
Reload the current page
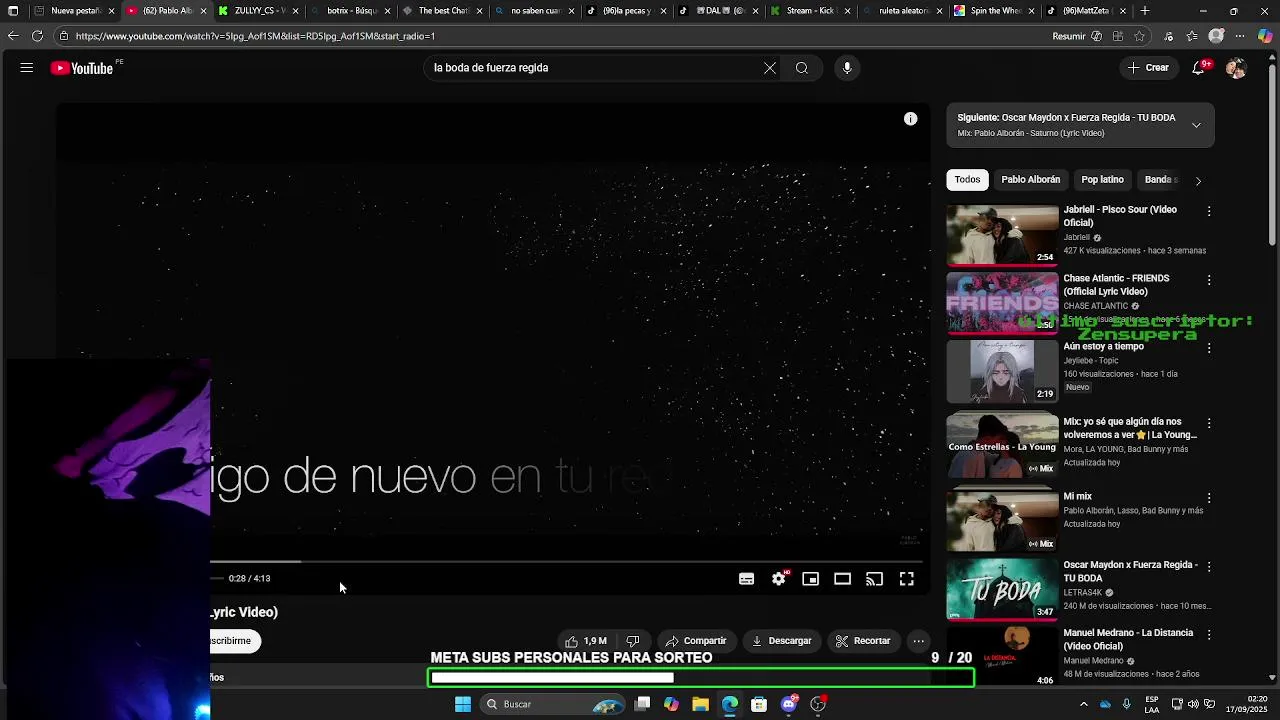coord(37,36)
